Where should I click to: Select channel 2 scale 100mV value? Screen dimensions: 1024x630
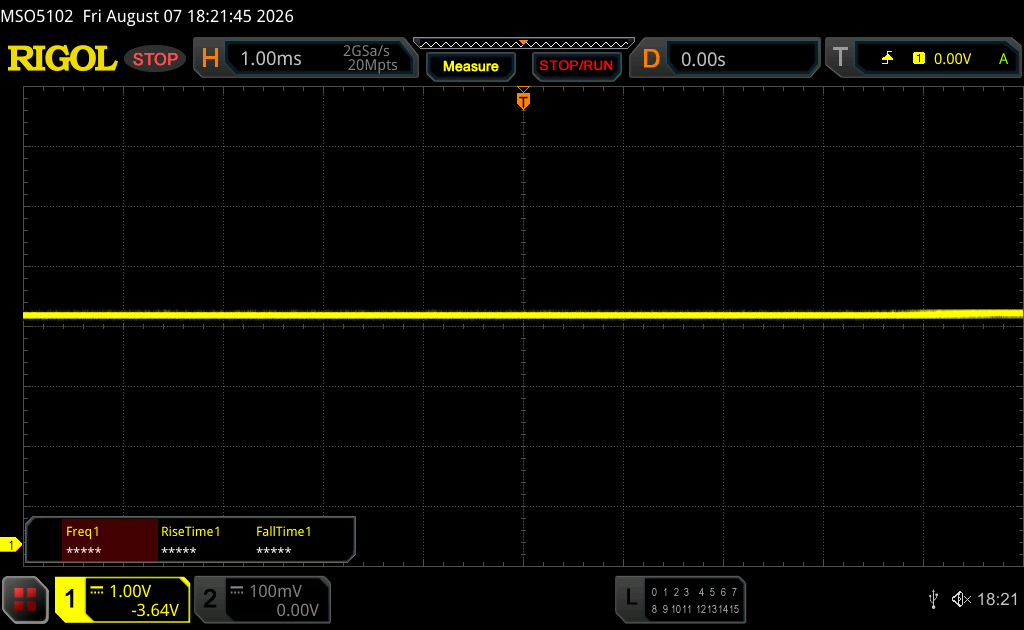275,591
